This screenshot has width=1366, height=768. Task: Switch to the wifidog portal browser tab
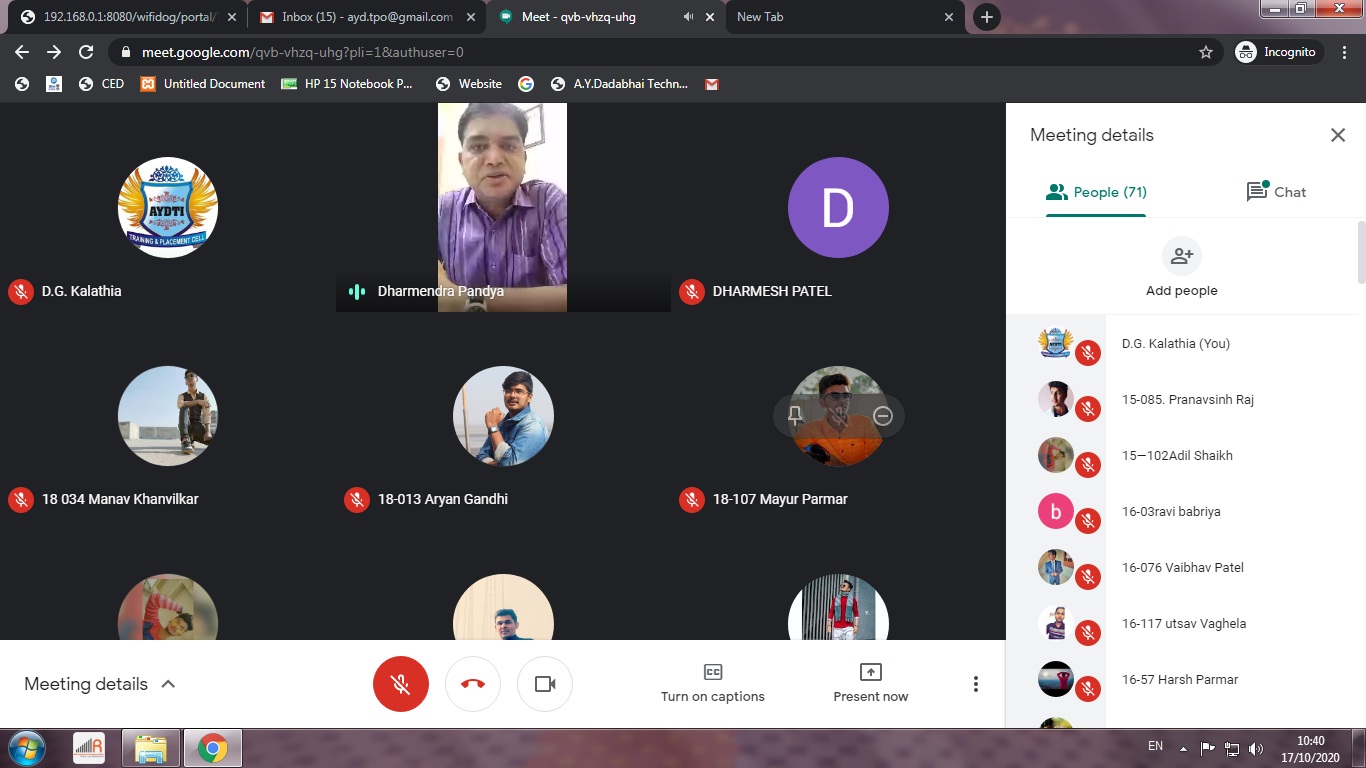click(x=125, y=17)
